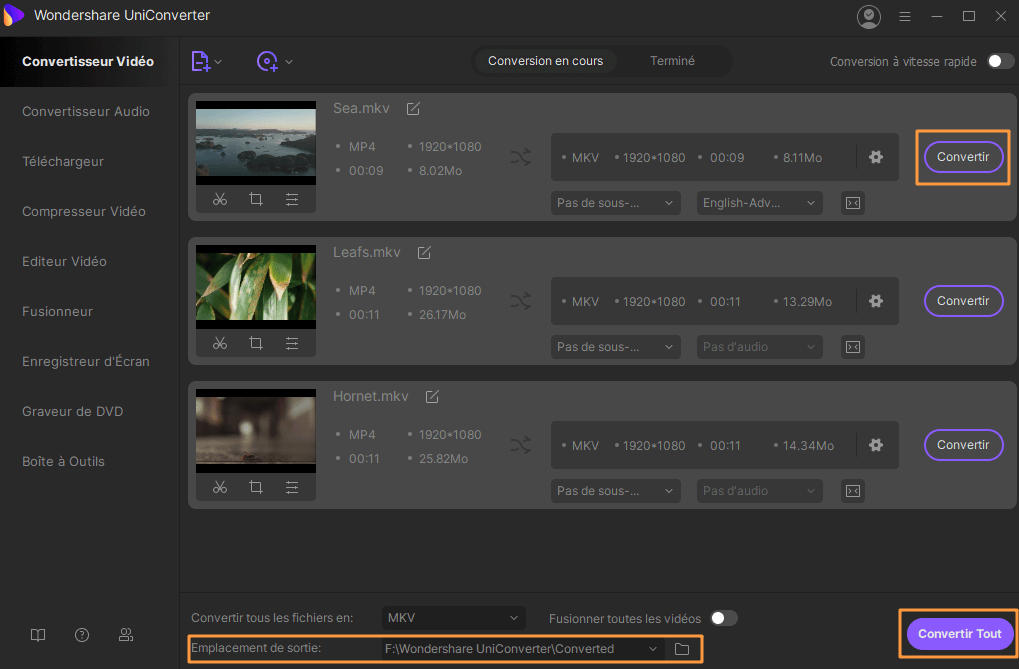Image resolution: width=1019 pixels, height=669 pixels.
Task: Toggle Fusionner toutes les vidéos switch
Action: 724,618
